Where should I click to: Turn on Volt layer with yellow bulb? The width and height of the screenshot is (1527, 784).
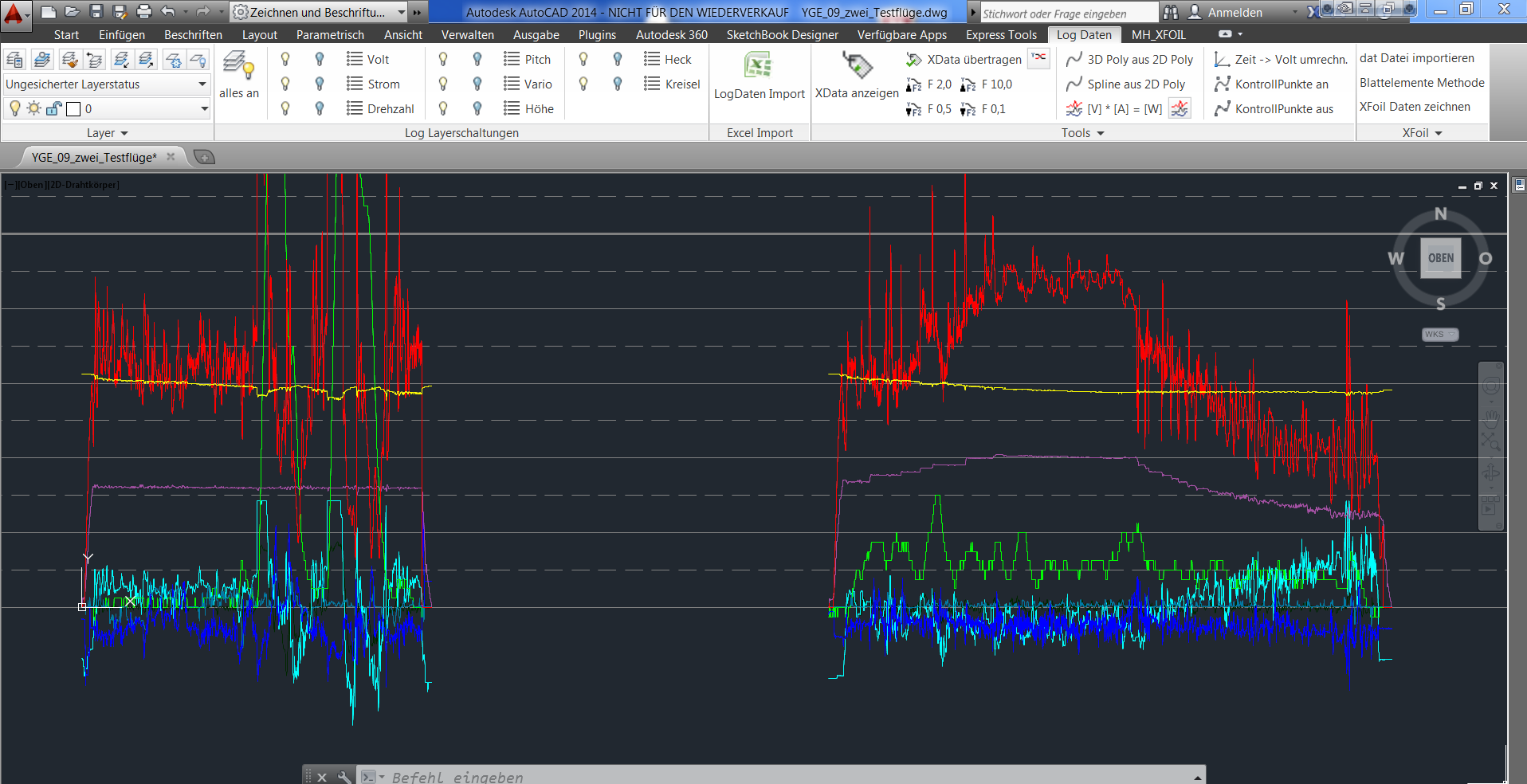click(285, 59)
